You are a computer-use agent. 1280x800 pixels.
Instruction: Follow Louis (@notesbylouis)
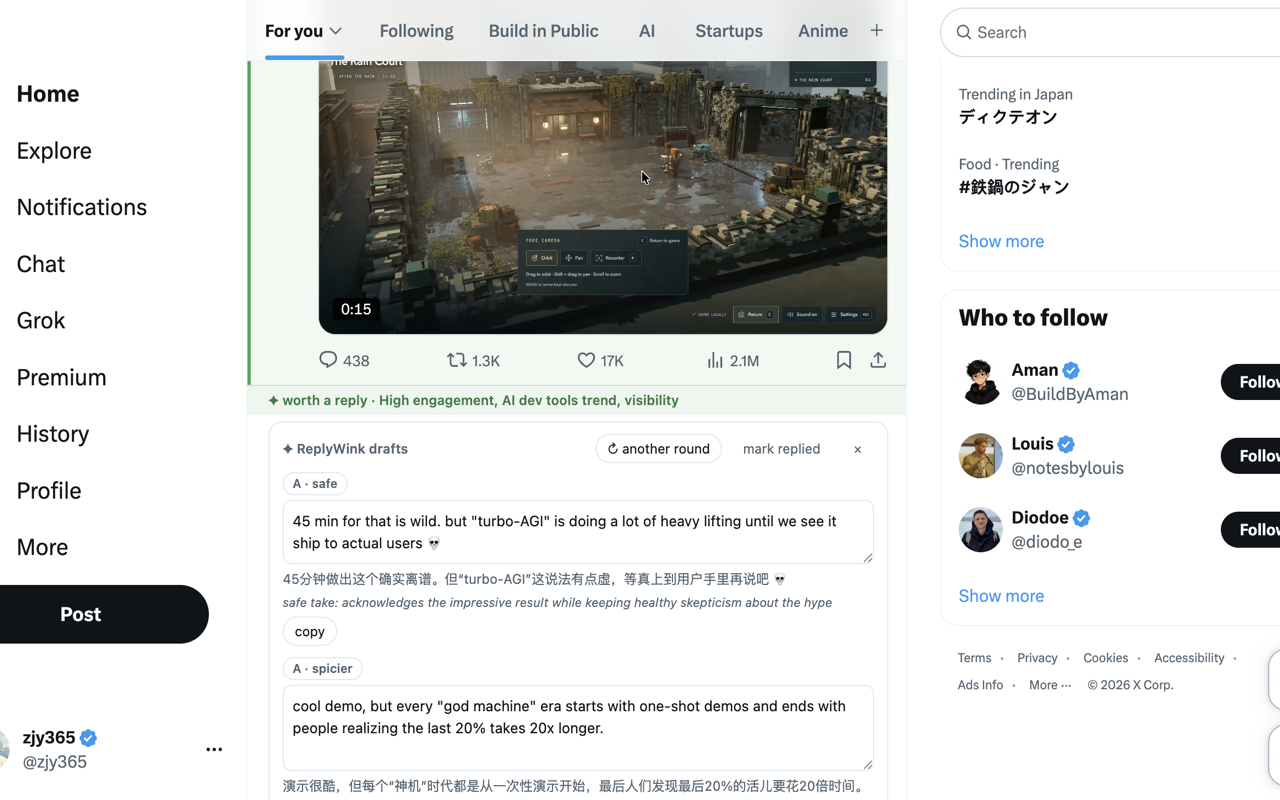(x=1251, y=456)
